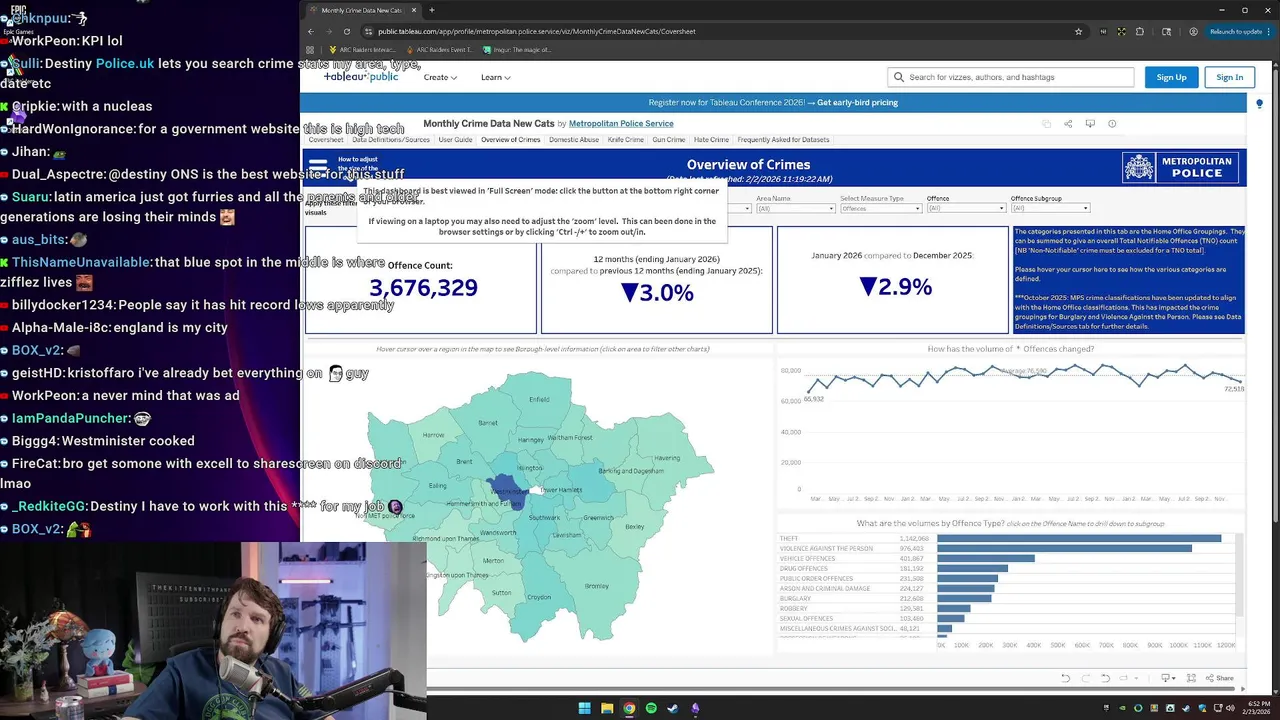The image size is (1280, 720).
Task: Open the Area Name filter dropdown
Action: pyautogui.click(x=795, y=208)
